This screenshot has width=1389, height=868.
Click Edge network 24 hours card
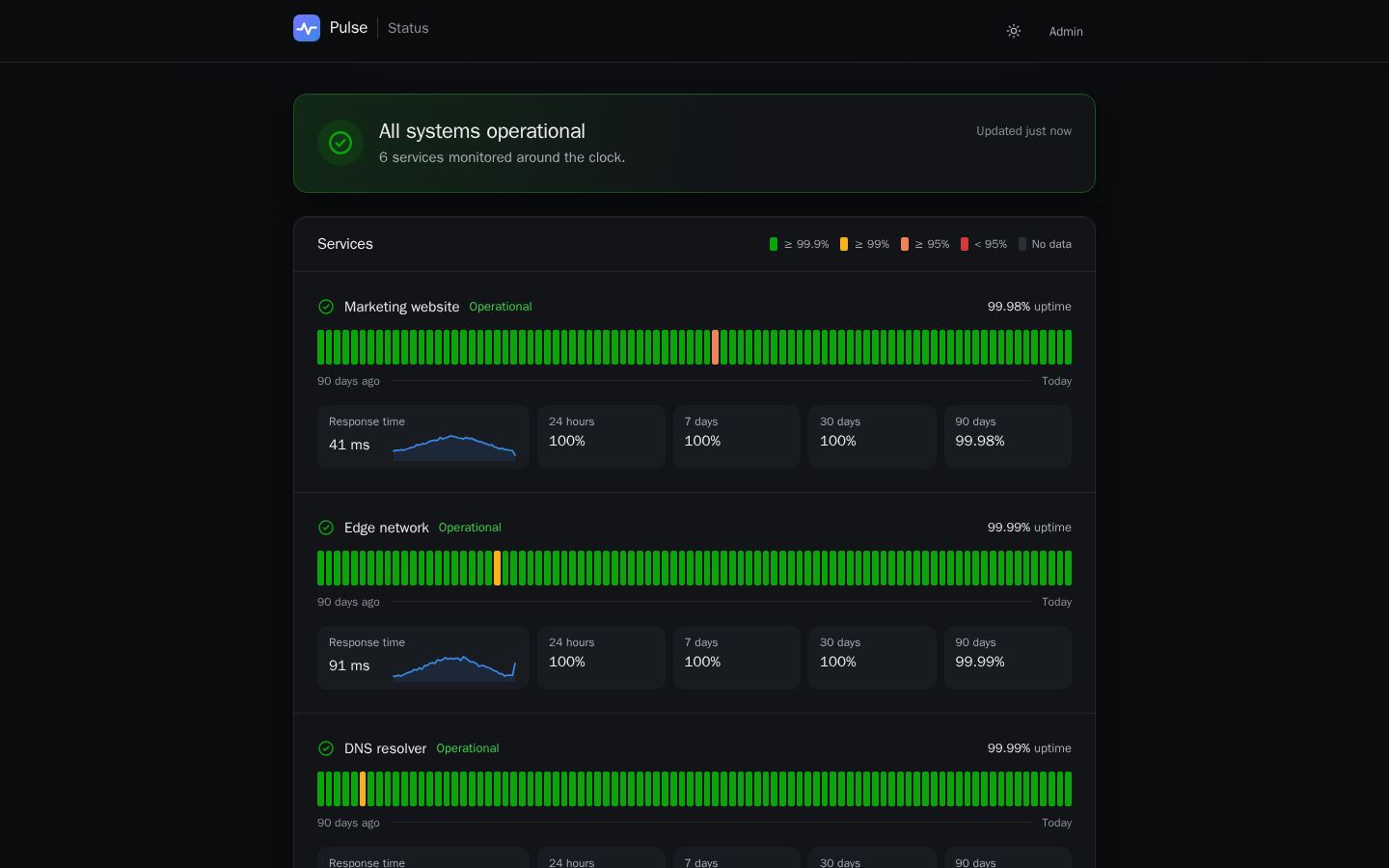click(x=601, y=658)
